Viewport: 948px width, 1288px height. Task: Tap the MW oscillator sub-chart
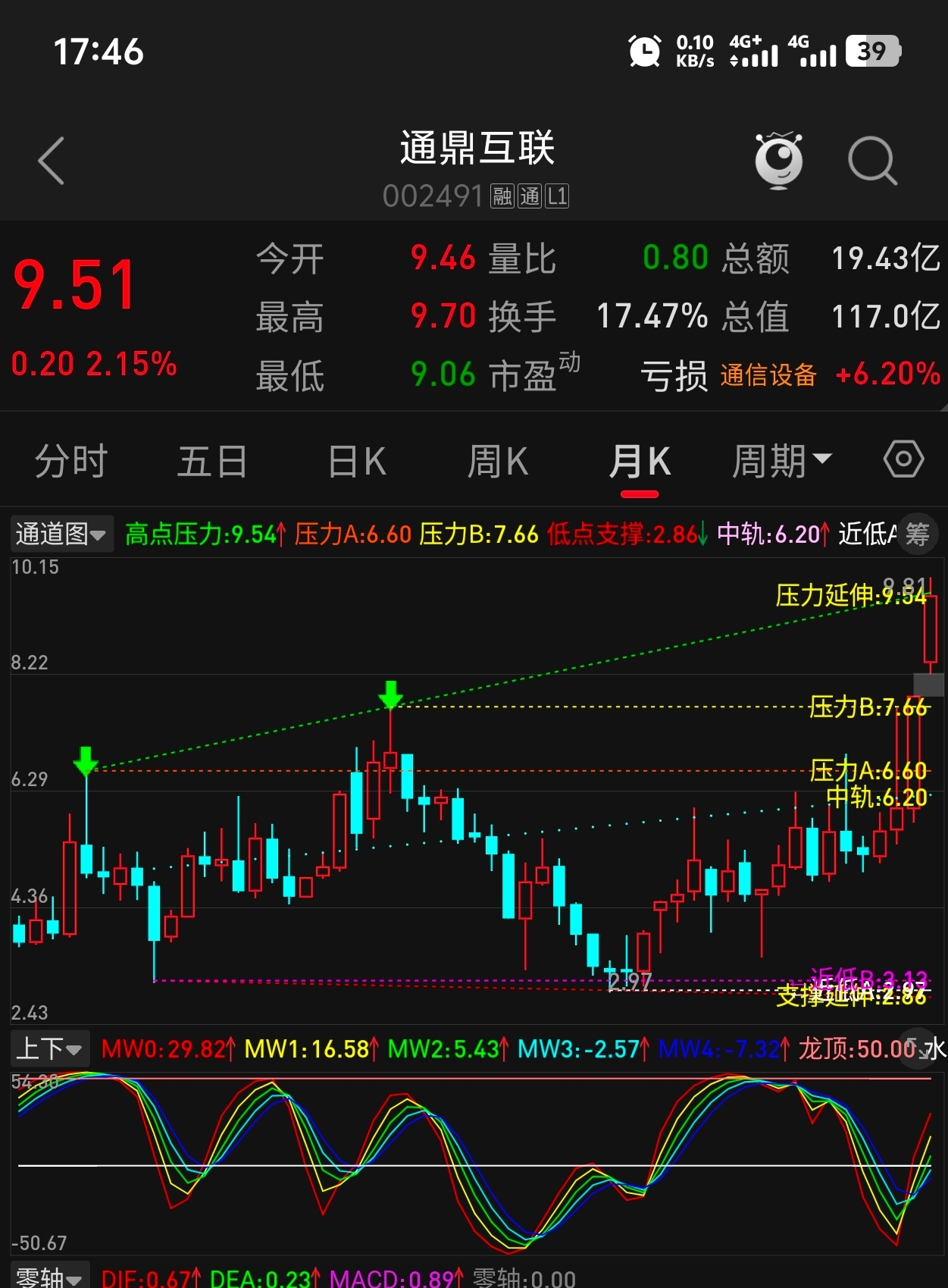[x=477, y=1162]
